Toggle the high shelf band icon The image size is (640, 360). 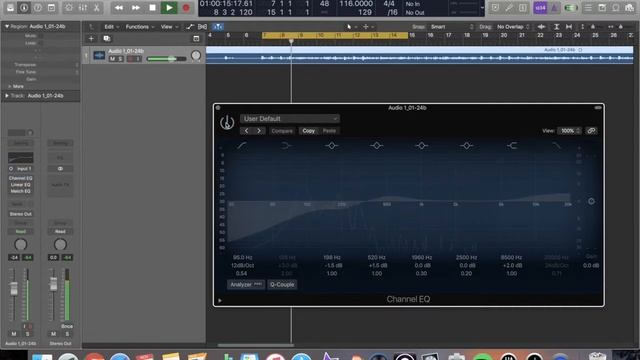tap(511, 145)
